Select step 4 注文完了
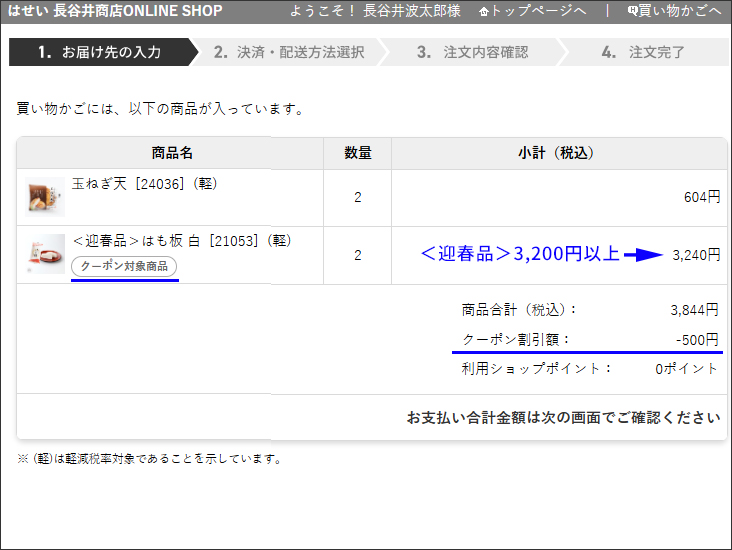Image resolution: width=732 pixels, height=550 pixels. tap(643, 52)
